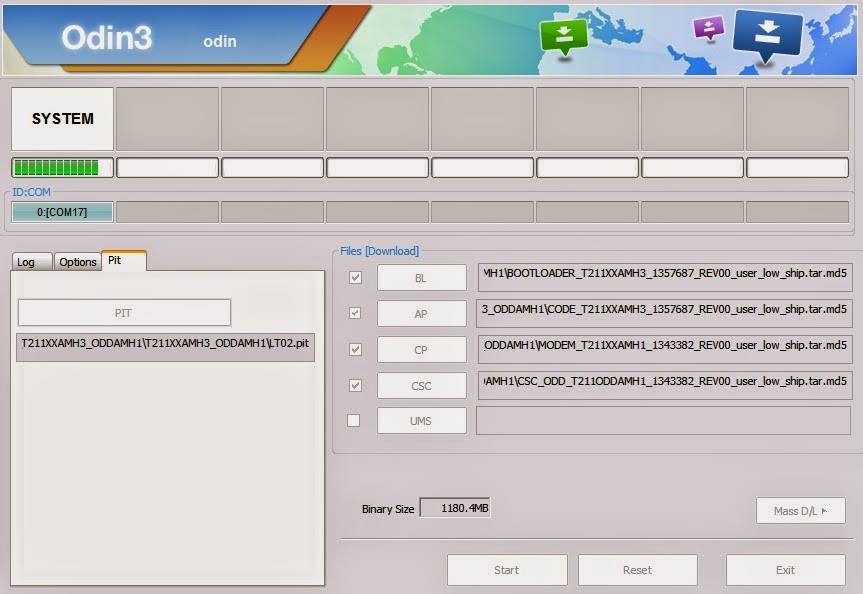Open the Options tab
Screen dimensions: 863x594
[78, 262]
